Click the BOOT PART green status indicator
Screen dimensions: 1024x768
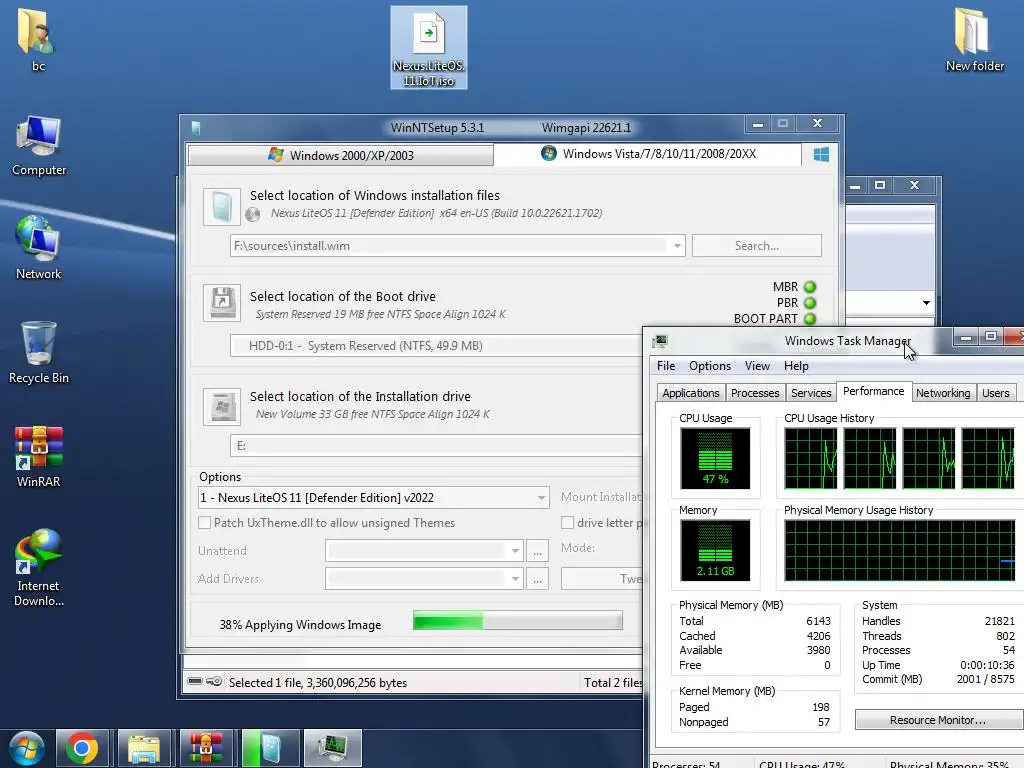tap(810, 319)
